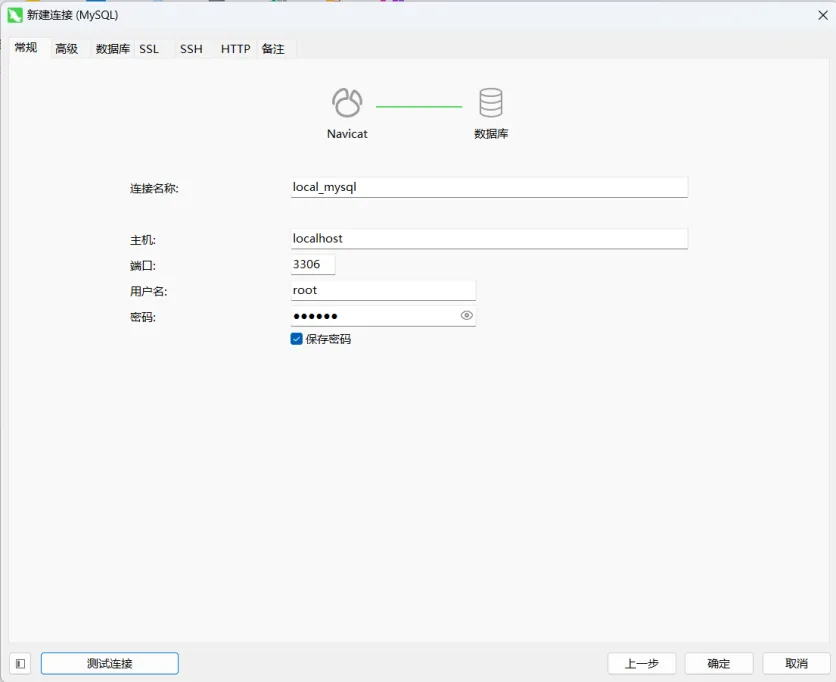This screenshot has height=682, width=836.
Task: Click the 保存密码 label text
Action: pos(328,339)
